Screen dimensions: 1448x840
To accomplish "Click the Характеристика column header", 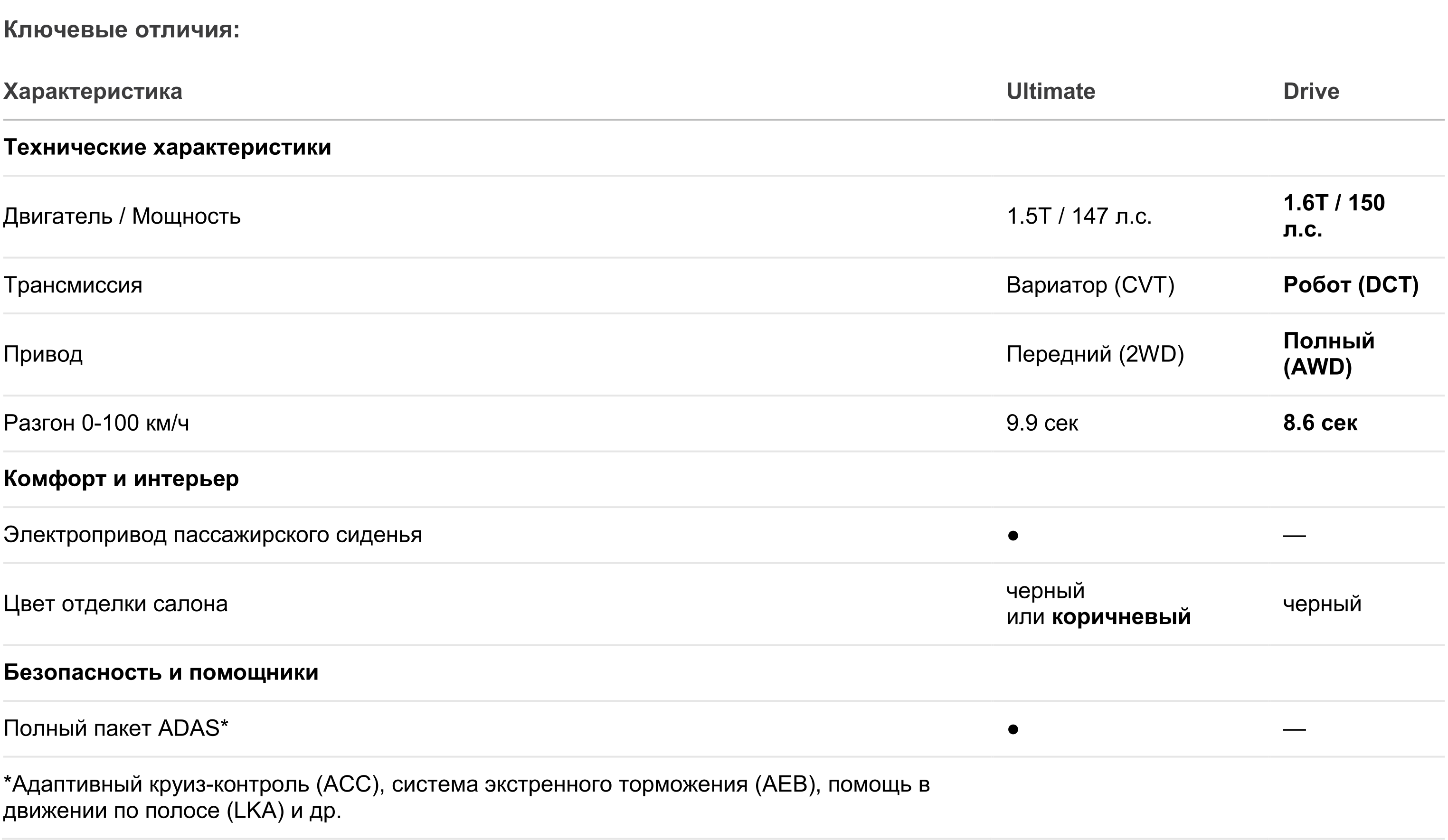I will (x=93, y=91).
